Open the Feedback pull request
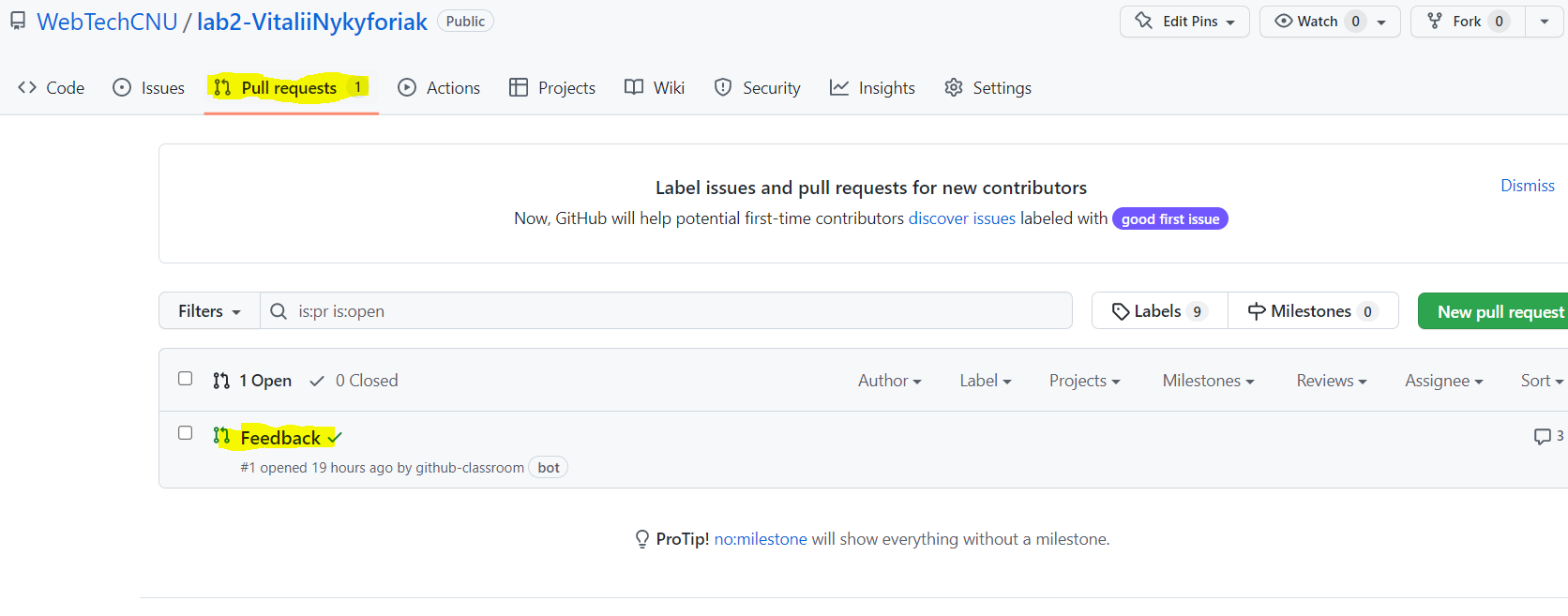This screenshot has height=616, width=1568. coord(280,438)
